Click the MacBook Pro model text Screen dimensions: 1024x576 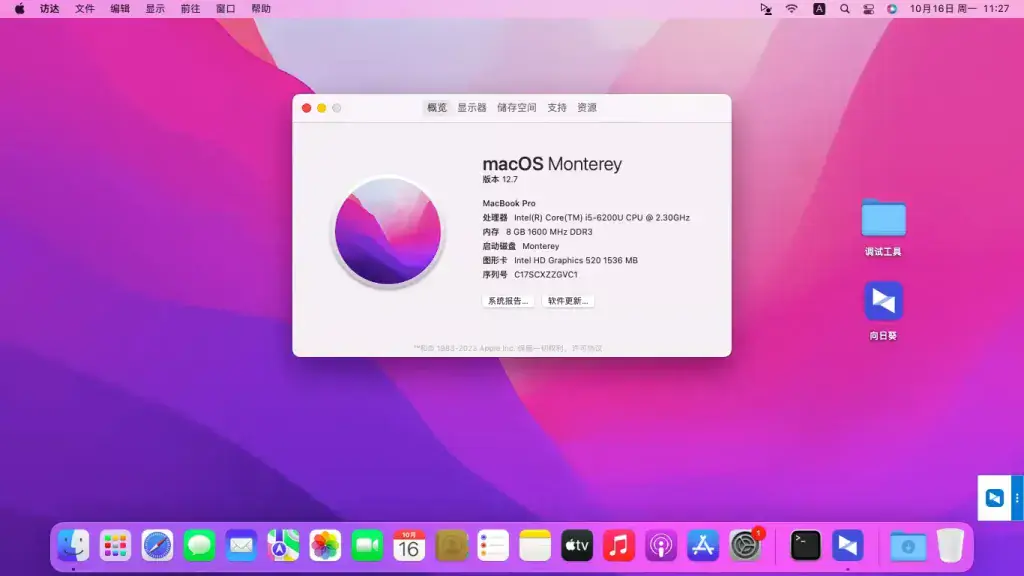point(509,204)
